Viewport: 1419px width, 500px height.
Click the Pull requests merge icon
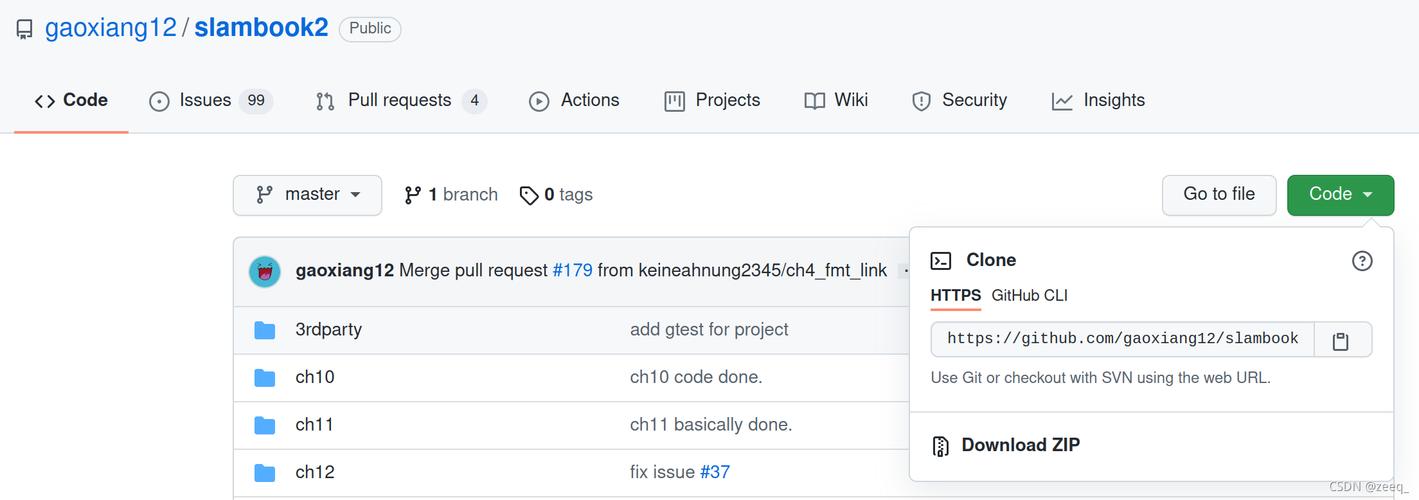coord(325,101)
